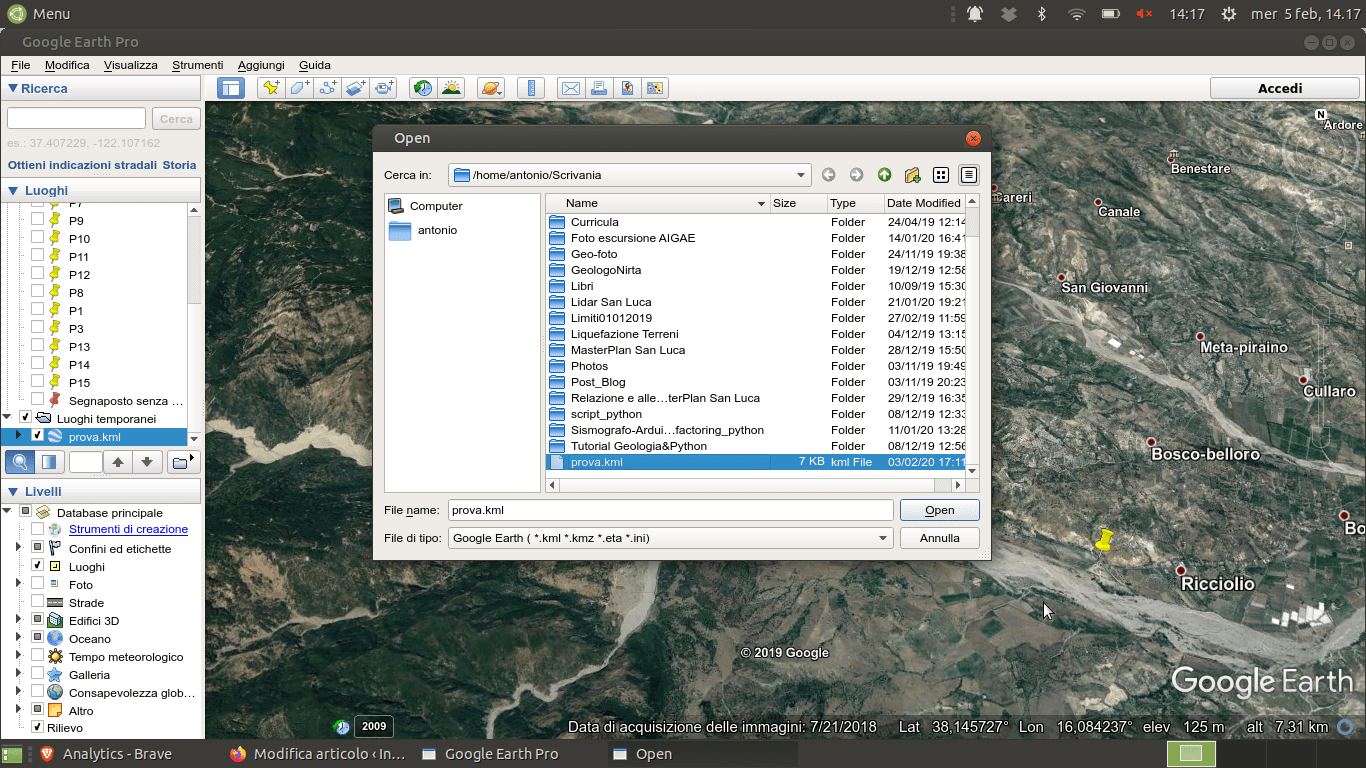Go back in the Open dialog
Viewport: 1366px width, 768px height.
pyautogui.click(x=828, y=175)
